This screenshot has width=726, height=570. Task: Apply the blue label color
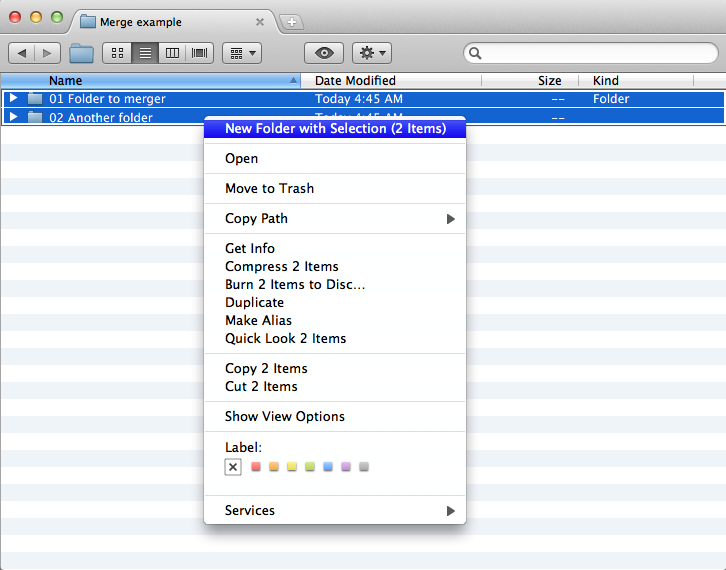[x=328, y=466]
